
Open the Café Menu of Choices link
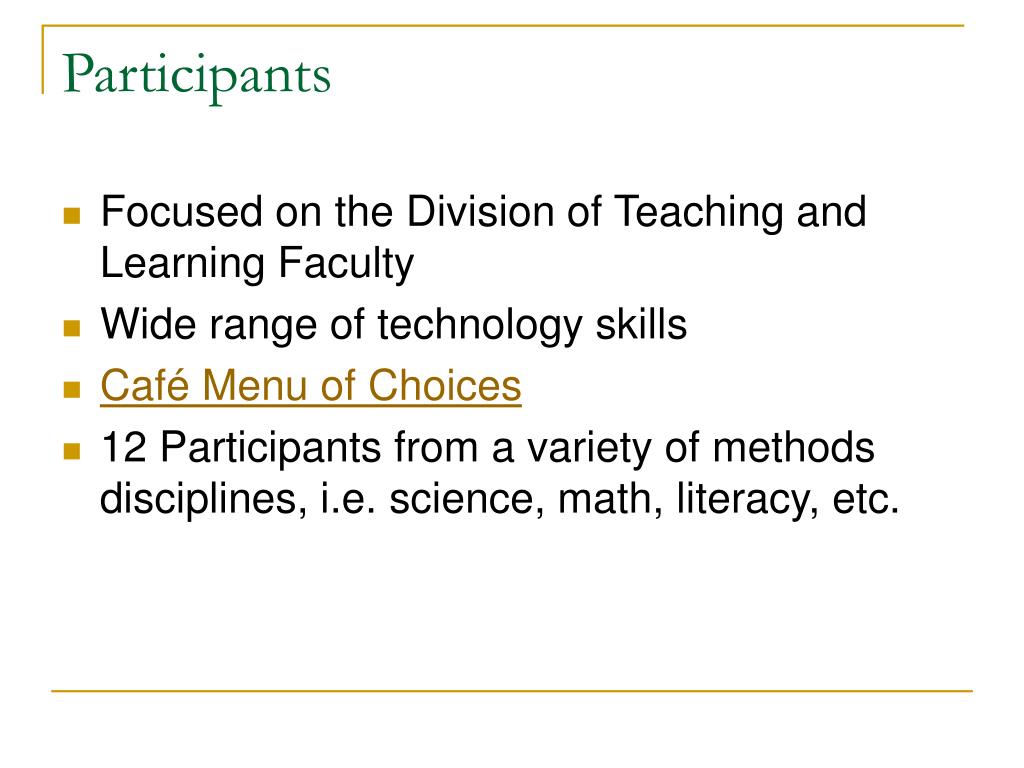311,385
